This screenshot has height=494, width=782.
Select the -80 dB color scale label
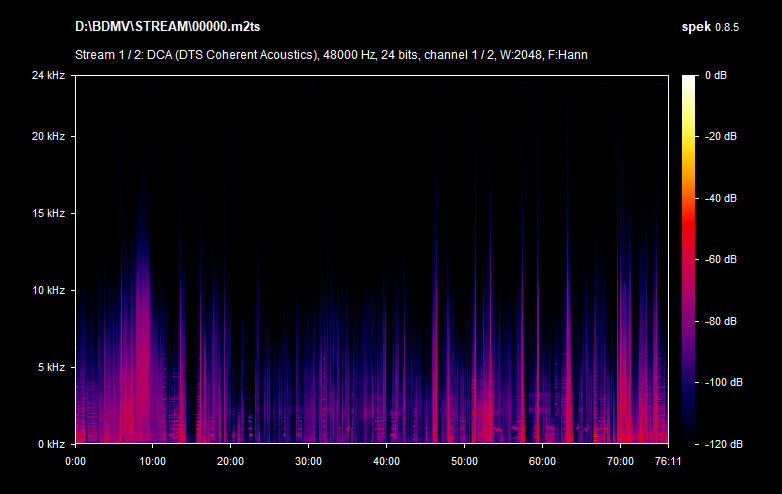point(720,321)
